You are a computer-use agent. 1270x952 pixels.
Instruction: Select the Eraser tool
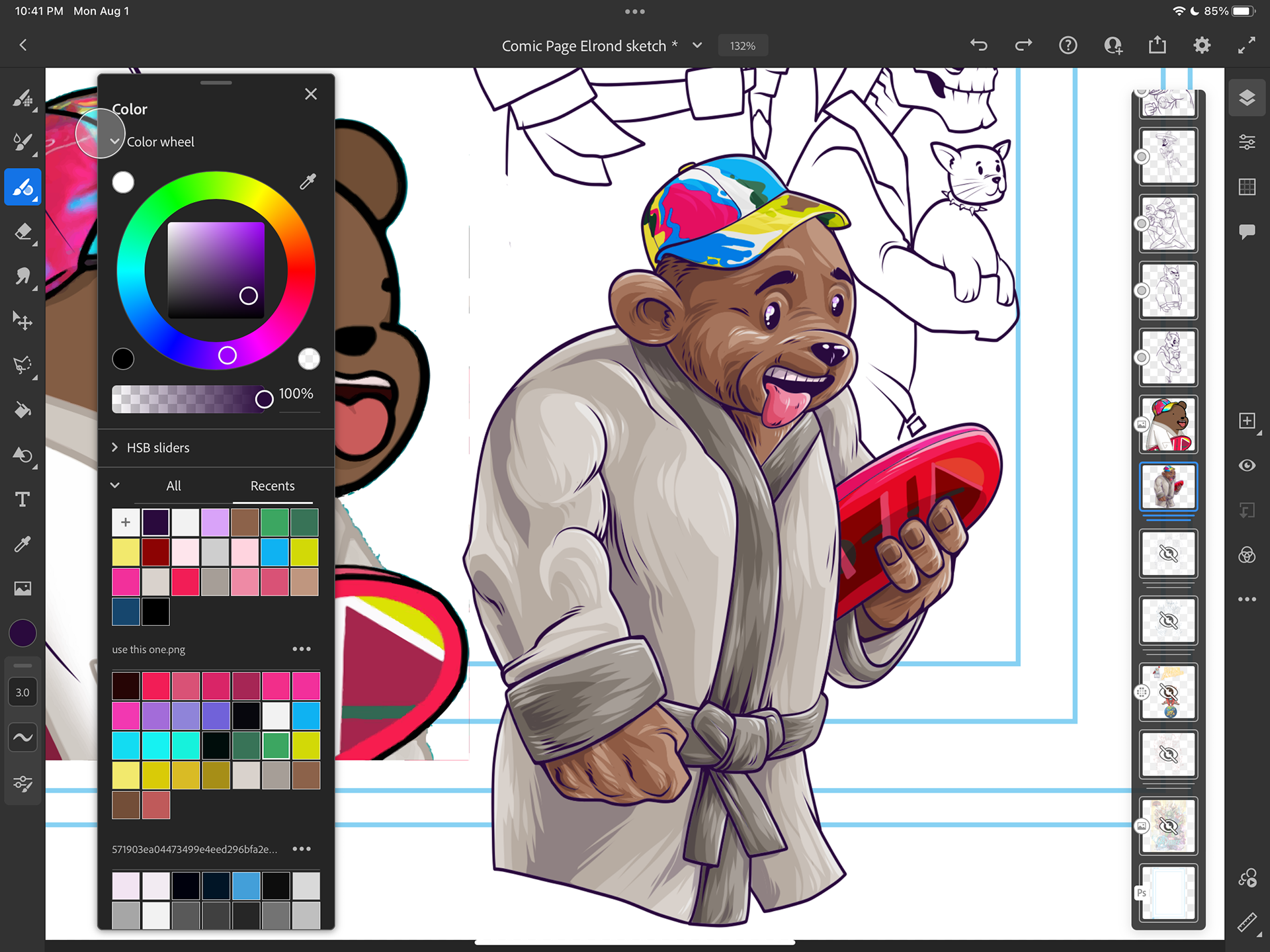pos(22,232)
